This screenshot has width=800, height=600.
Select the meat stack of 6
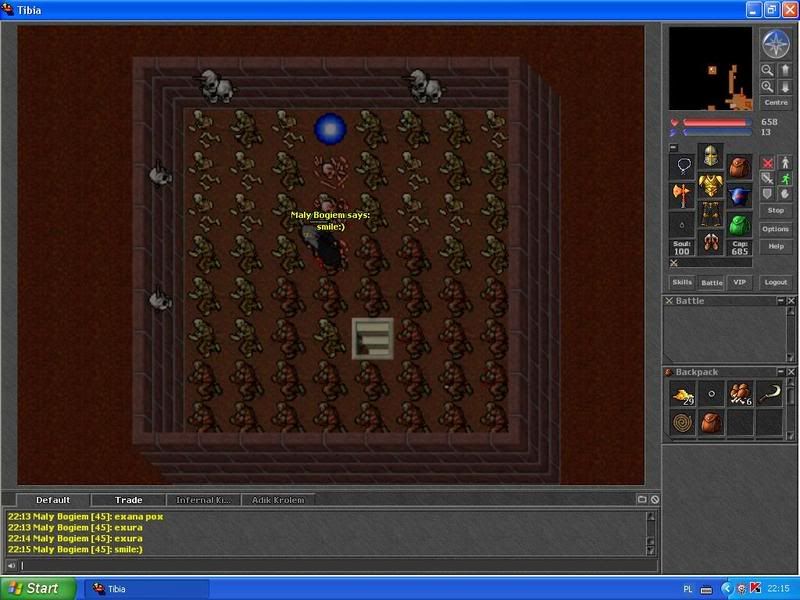(740, 394)
